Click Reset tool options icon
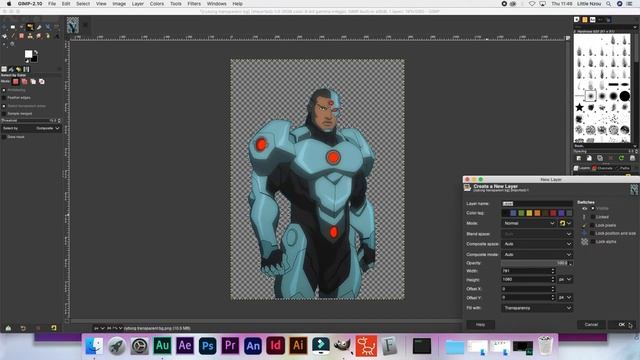Image resolution: width=640 pixels, height=360 pixels. [x=53, y=328]
